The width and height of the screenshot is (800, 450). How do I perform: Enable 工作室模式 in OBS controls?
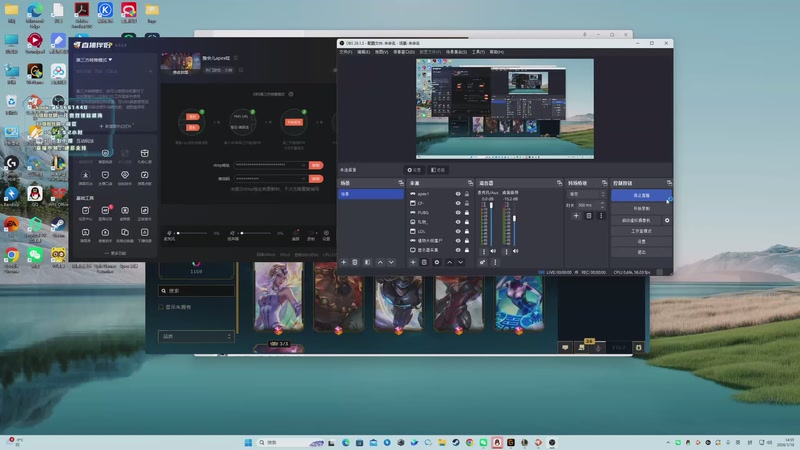[641, 231]
